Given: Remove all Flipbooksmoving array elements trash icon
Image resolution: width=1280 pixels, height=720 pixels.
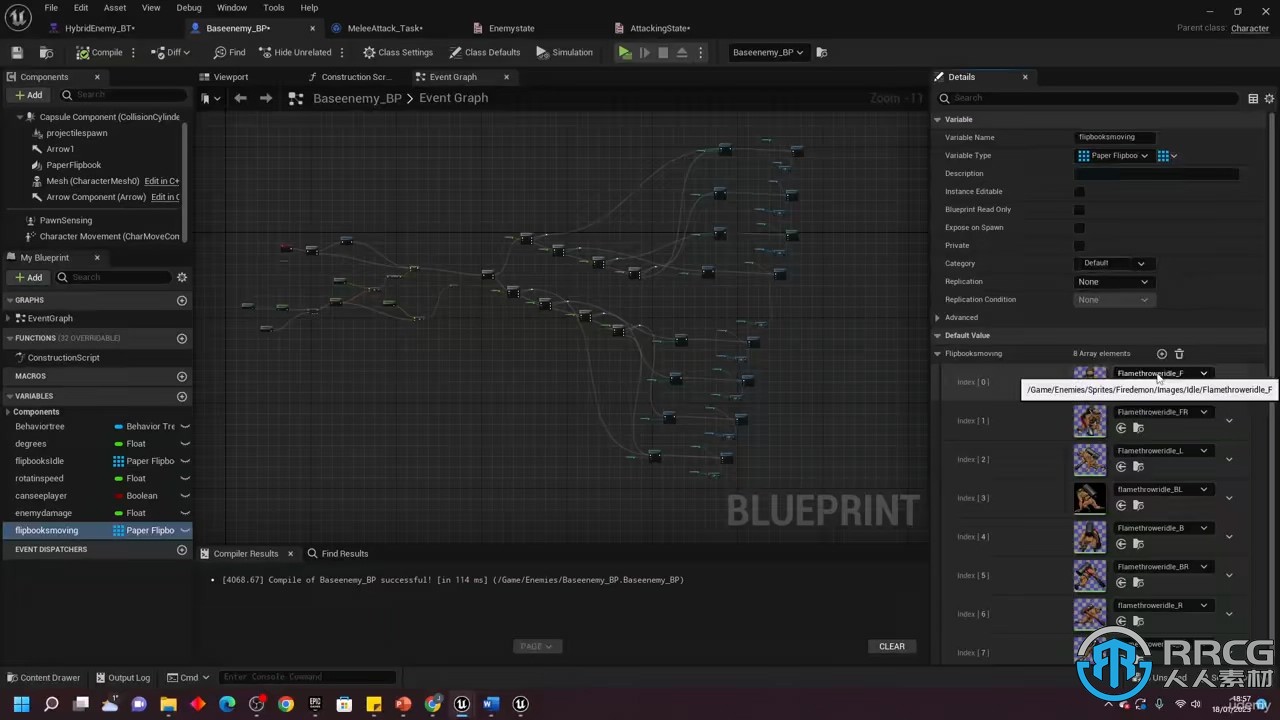Looking at the screenshot, I should (1179, 354).
